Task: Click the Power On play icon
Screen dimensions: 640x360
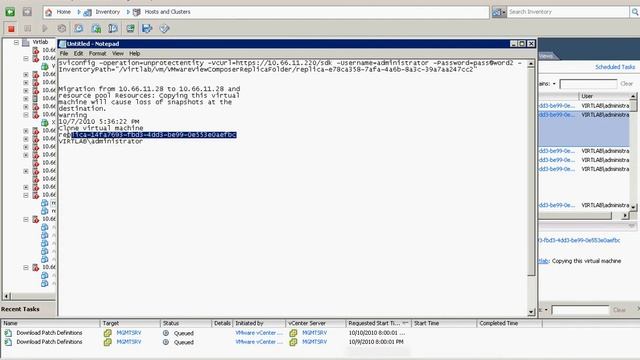Action: tap(44, 29)
